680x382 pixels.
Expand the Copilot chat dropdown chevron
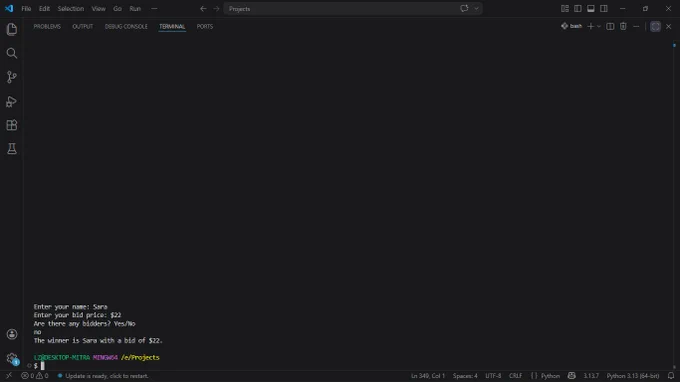(476, 9)
